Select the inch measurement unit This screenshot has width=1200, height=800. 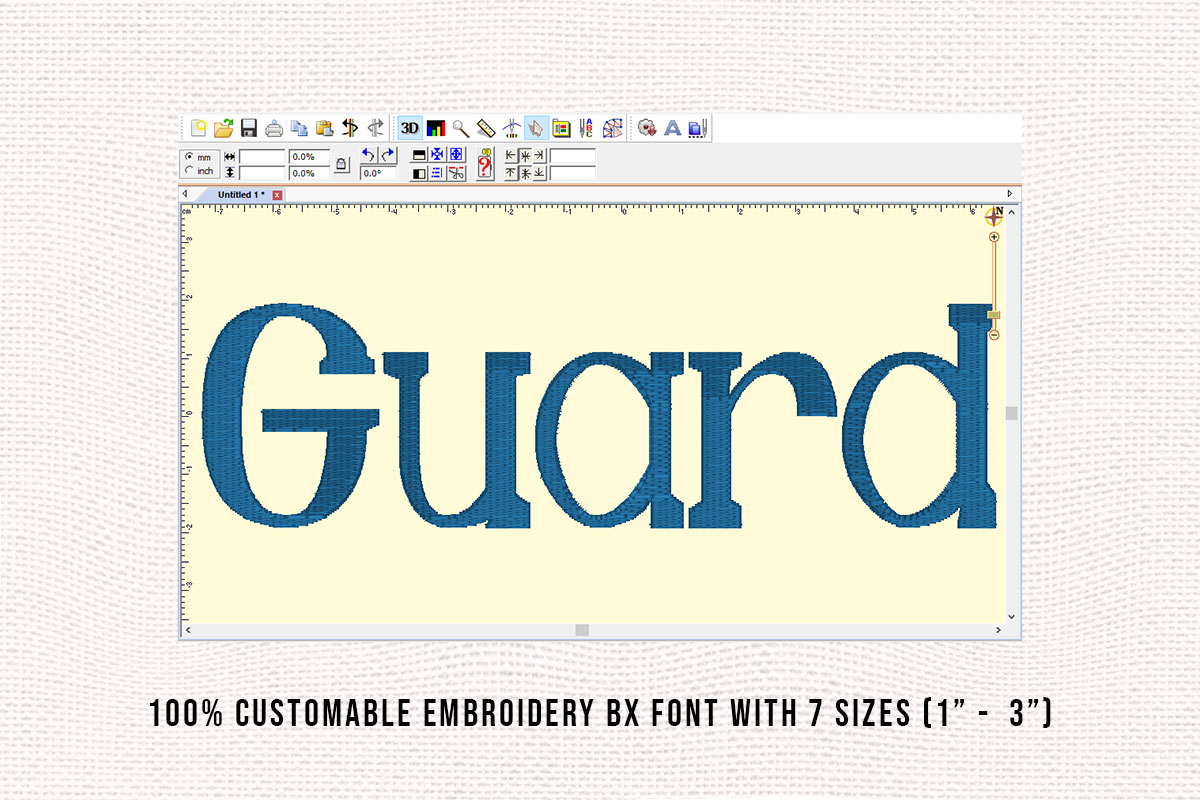click(x=189, y=168)
